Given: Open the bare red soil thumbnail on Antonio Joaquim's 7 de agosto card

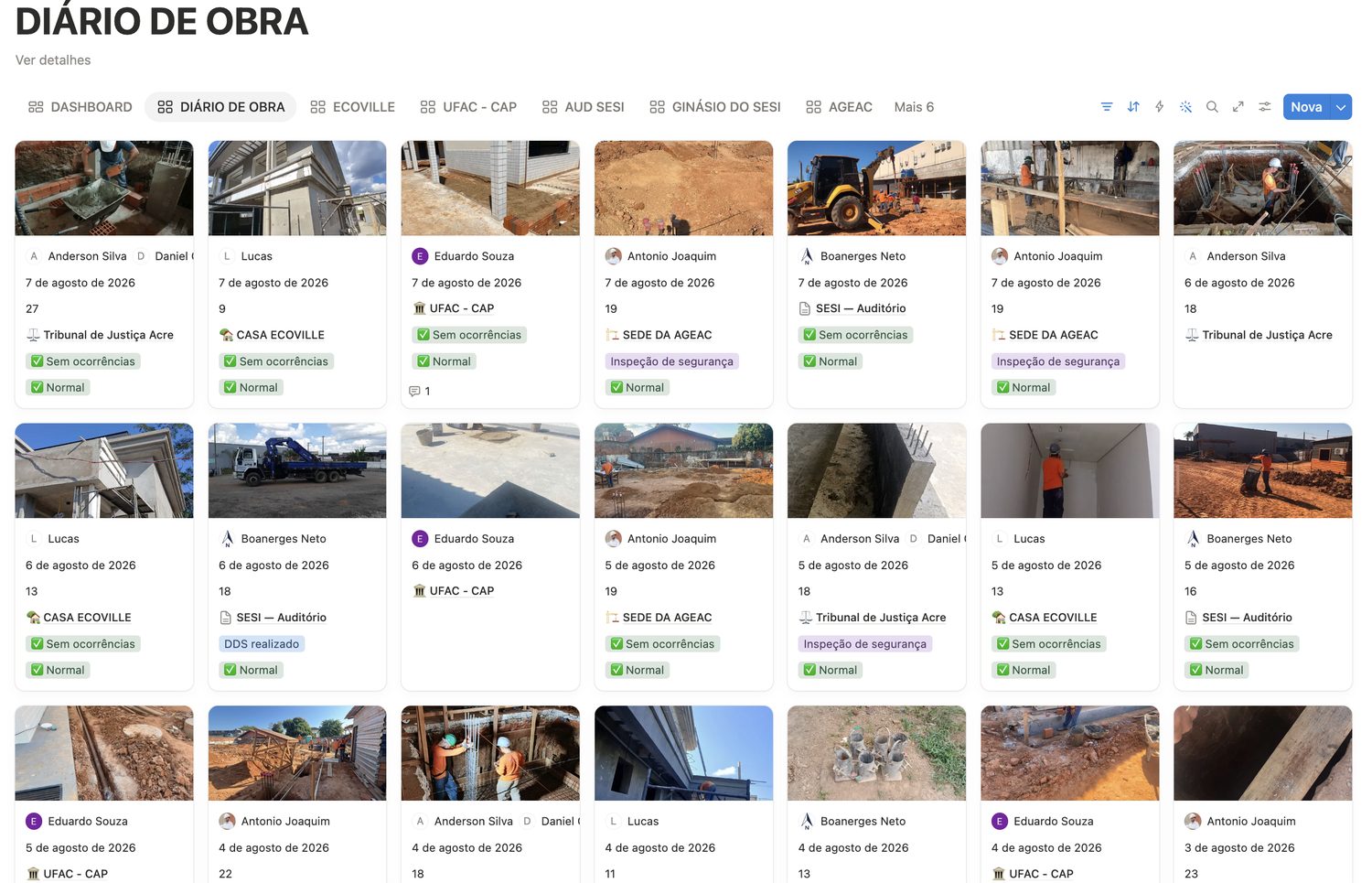Looking at the screenshot, I should pyautogui.click(x=683, y=188).
